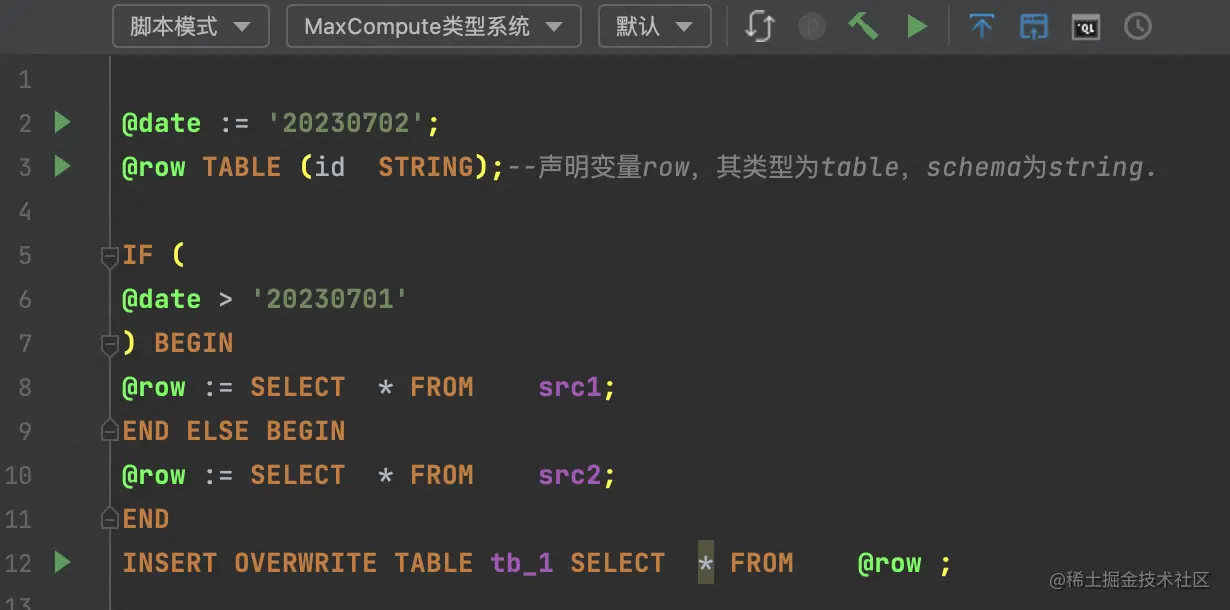Open the 脚本模式 mode dropdown
1230x610 pixels.
(x=190, y=26)
